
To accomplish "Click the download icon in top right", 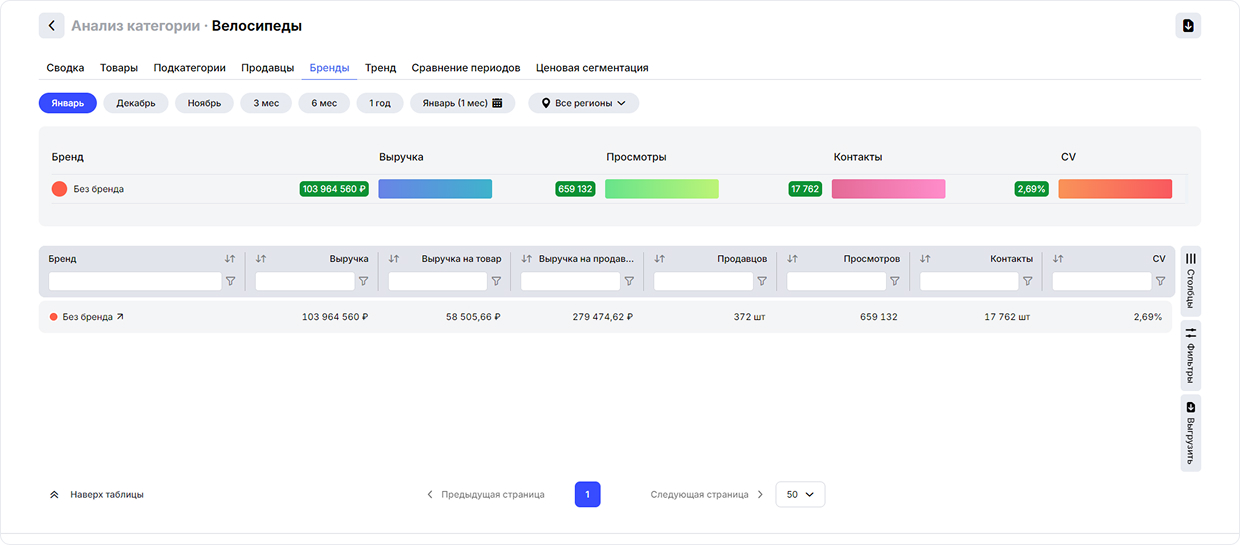I will [x=1188, y=26].
